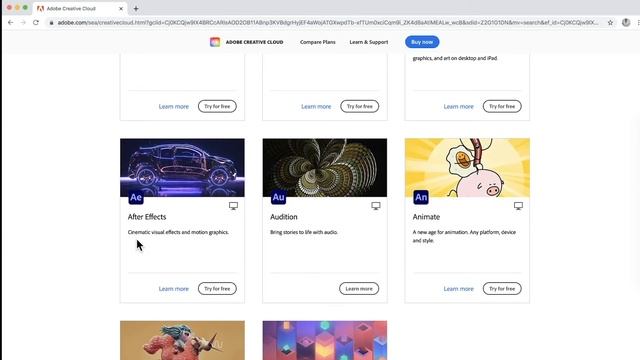Screen dimensions: 640x360
Task: Click the lock icon in address bar
Action: 51,23
